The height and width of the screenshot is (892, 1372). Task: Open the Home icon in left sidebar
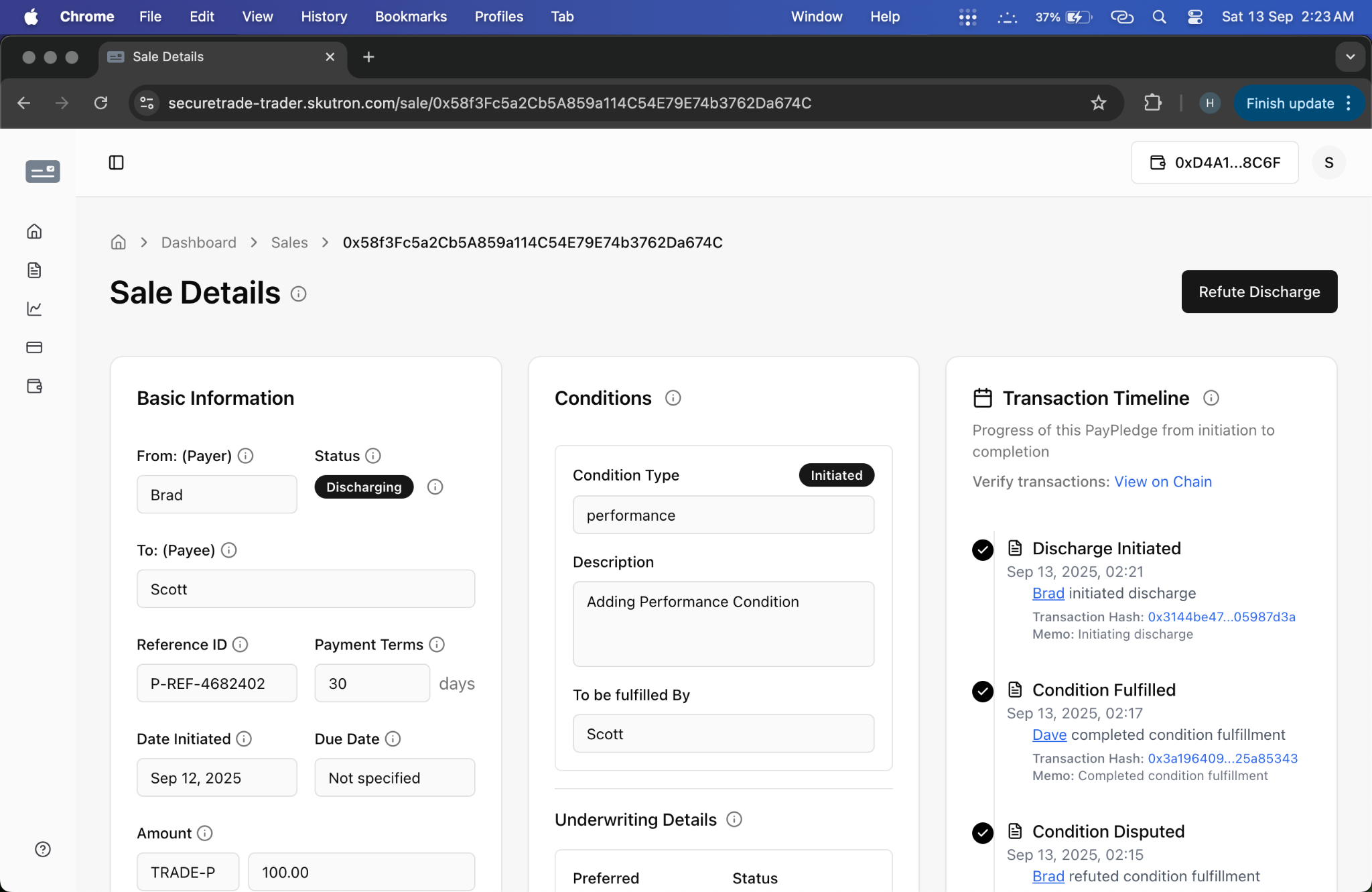[34, 231]
